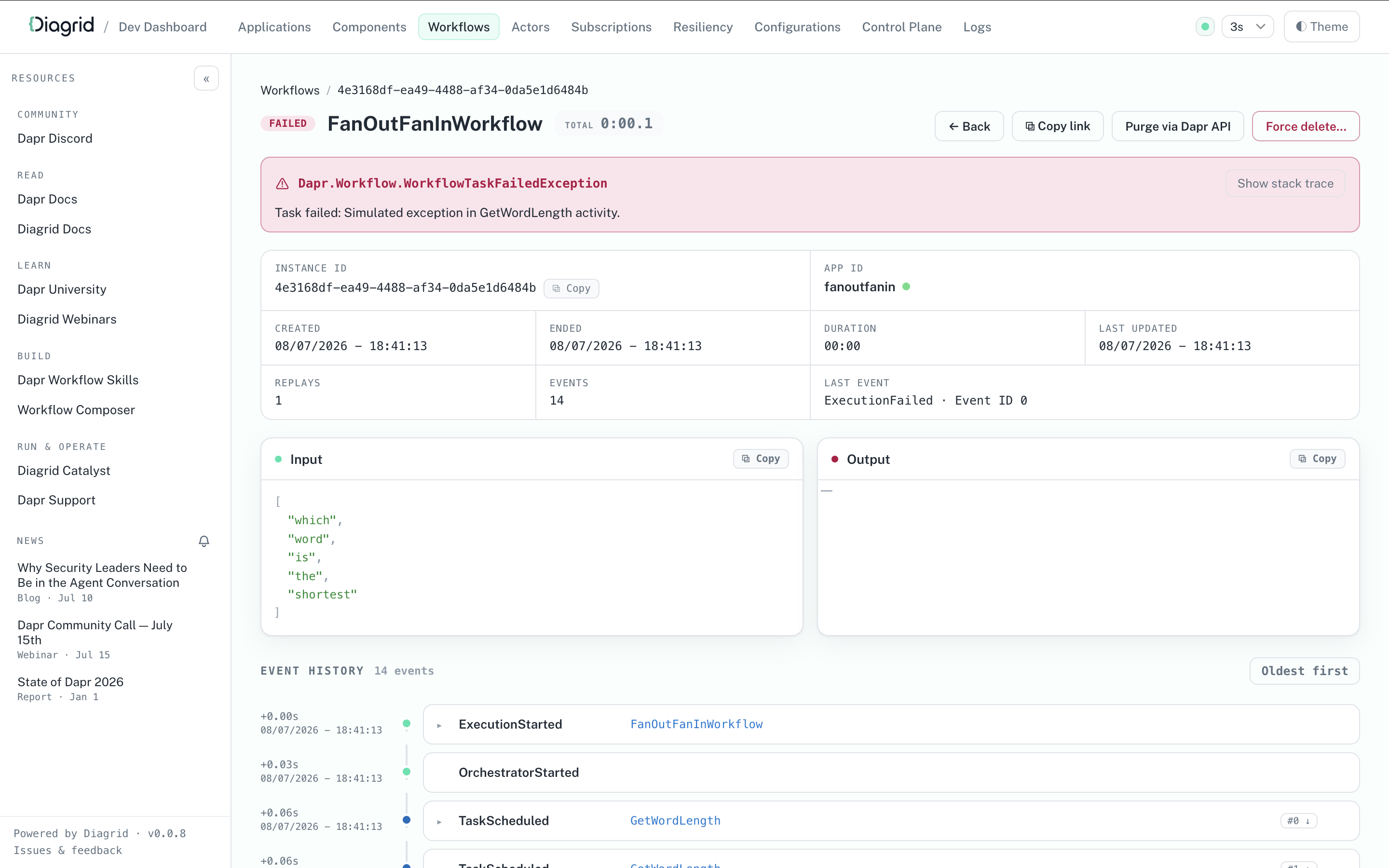Viewport: 1389px width, 868px height.
Task: Open Dapr Discord link
Action: point(54,138)
